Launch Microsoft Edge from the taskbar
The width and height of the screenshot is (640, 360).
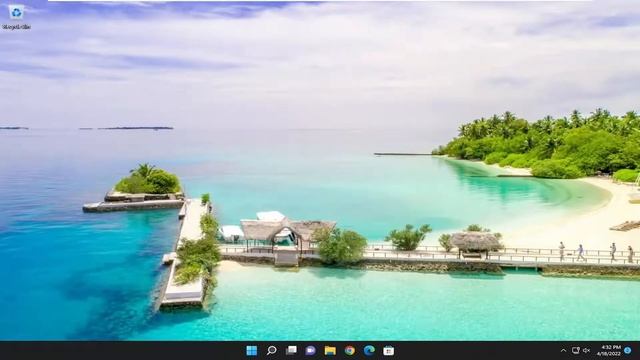[x=369, y=351]
